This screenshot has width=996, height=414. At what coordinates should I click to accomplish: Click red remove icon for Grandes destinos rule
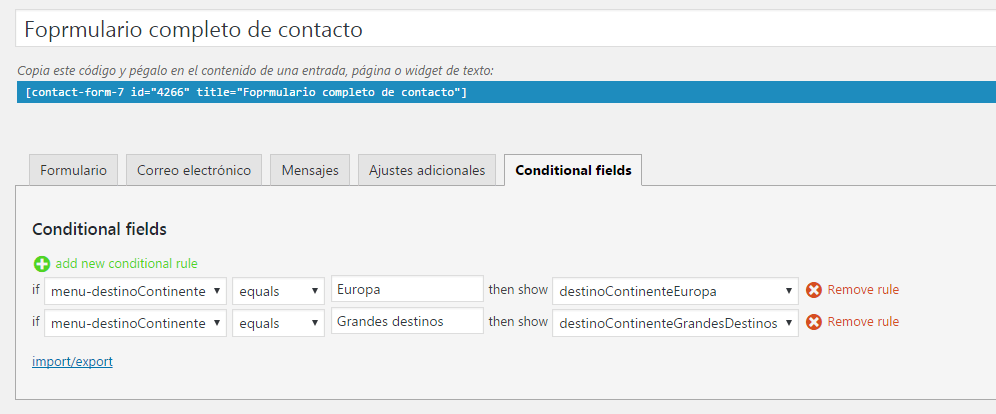click(814, 322)
